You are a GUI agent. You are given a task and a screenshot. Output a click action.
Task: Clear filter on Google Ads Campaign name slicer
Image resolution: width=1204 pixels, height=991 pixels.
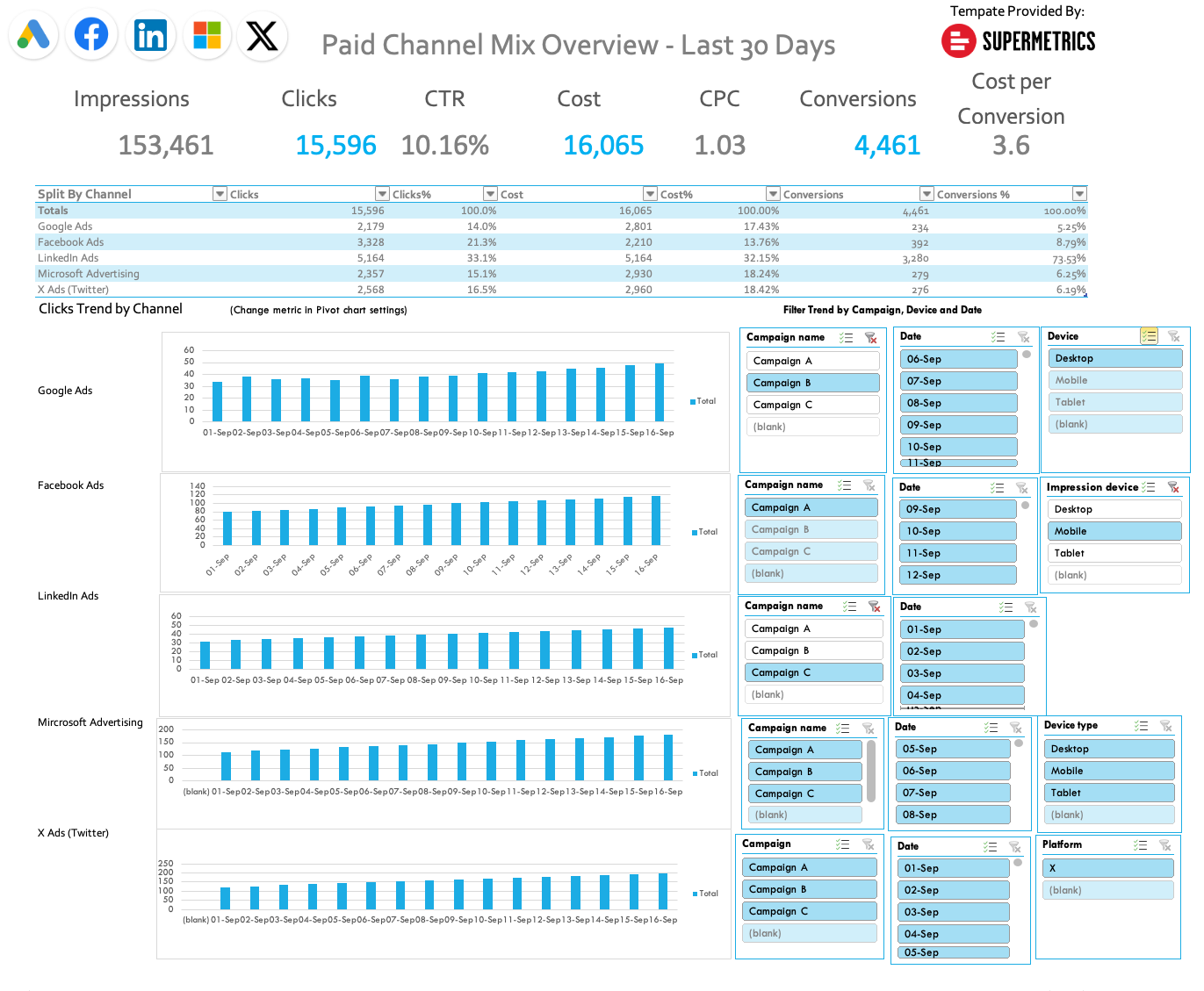click(x=870, y=338)
